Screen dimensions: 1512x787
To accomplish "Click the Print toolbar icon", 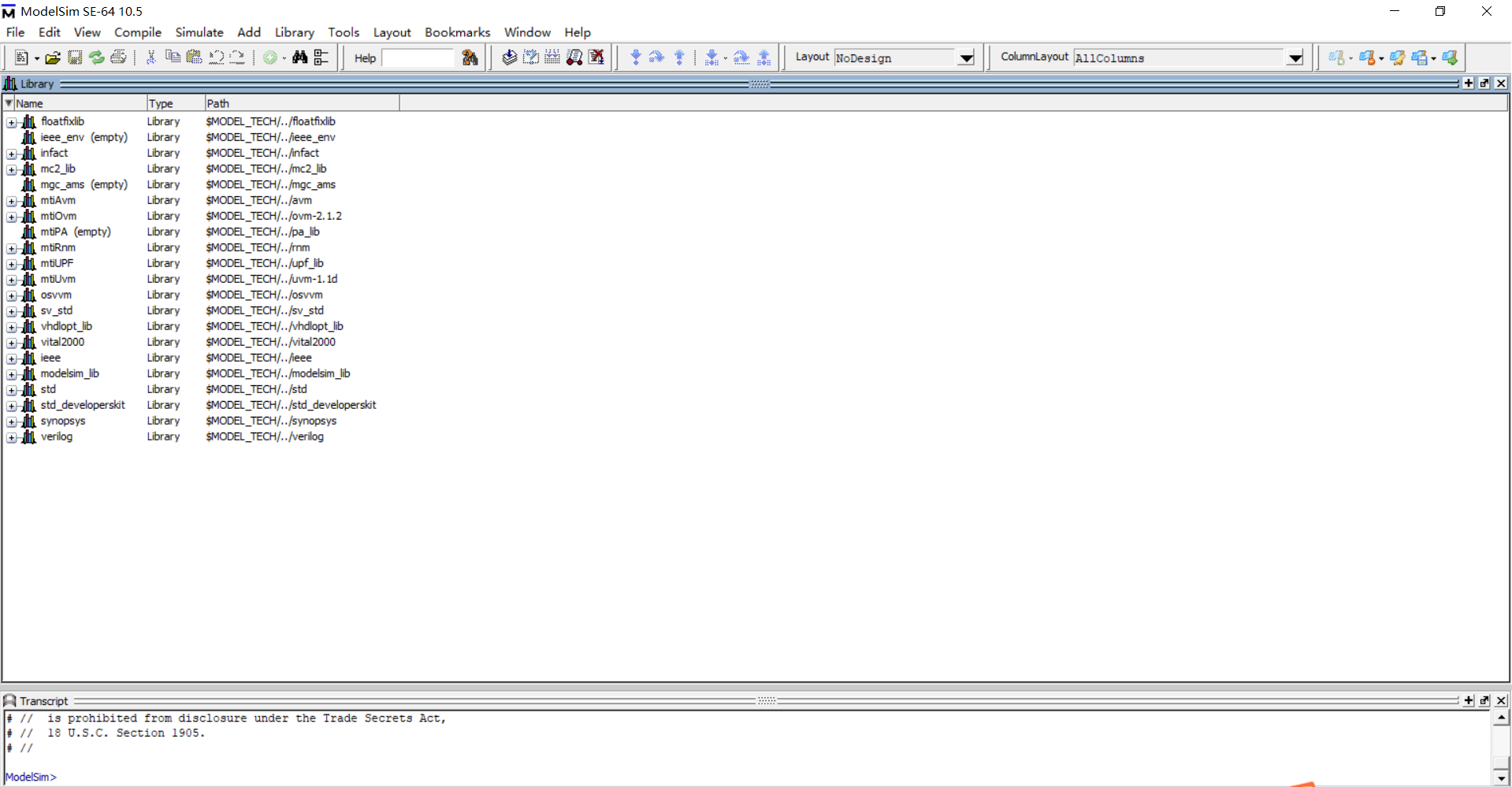I will pyautogui.click(x=118, y=58).
